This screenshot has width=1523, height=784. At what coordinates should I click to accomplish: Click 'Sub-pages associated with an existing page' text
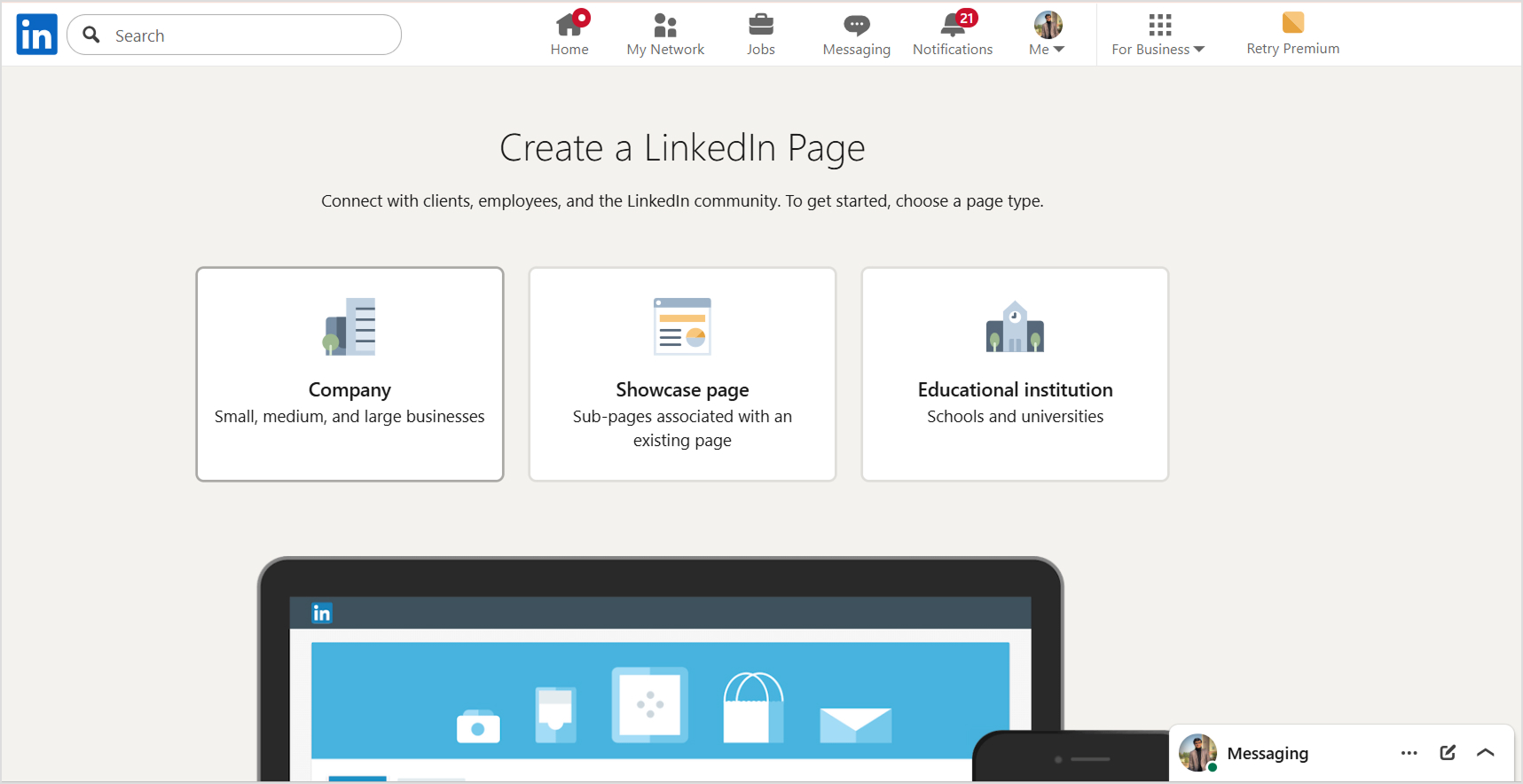tap(682, 428)
